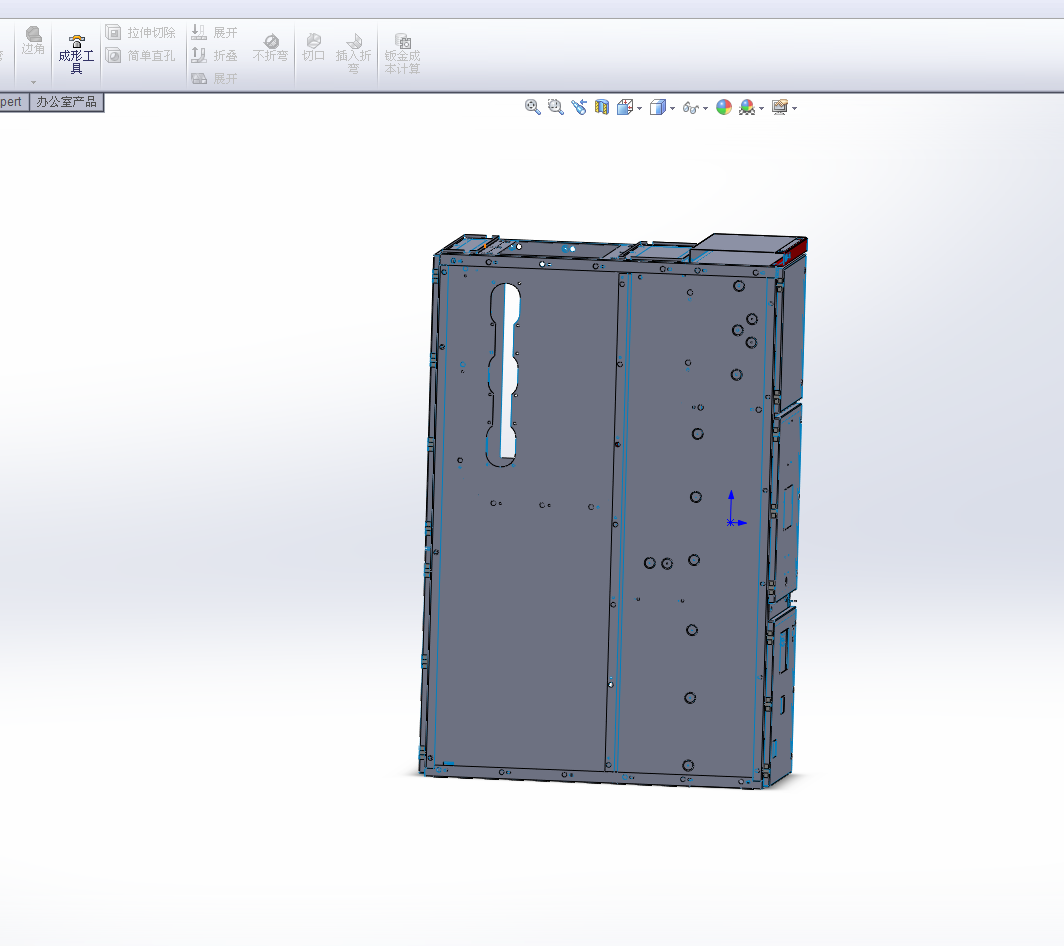Open 钣金成本计算 sheet metal costing

(x=402, y=54)
